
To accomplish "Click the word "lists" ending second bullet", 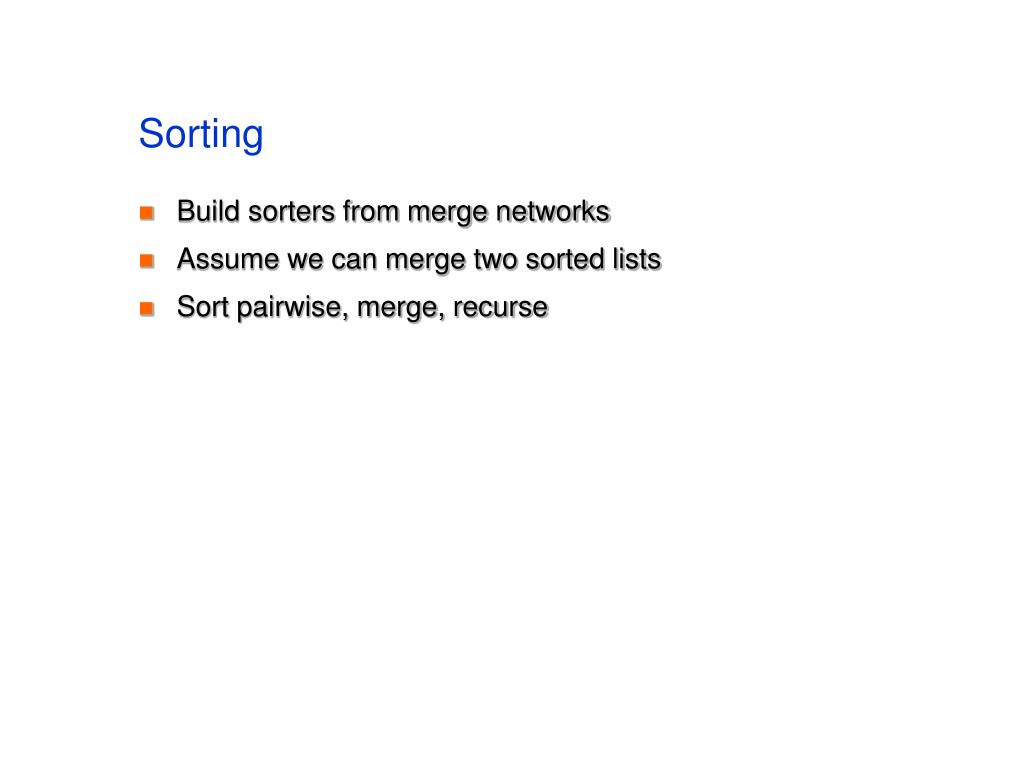I will click(637, 259).
